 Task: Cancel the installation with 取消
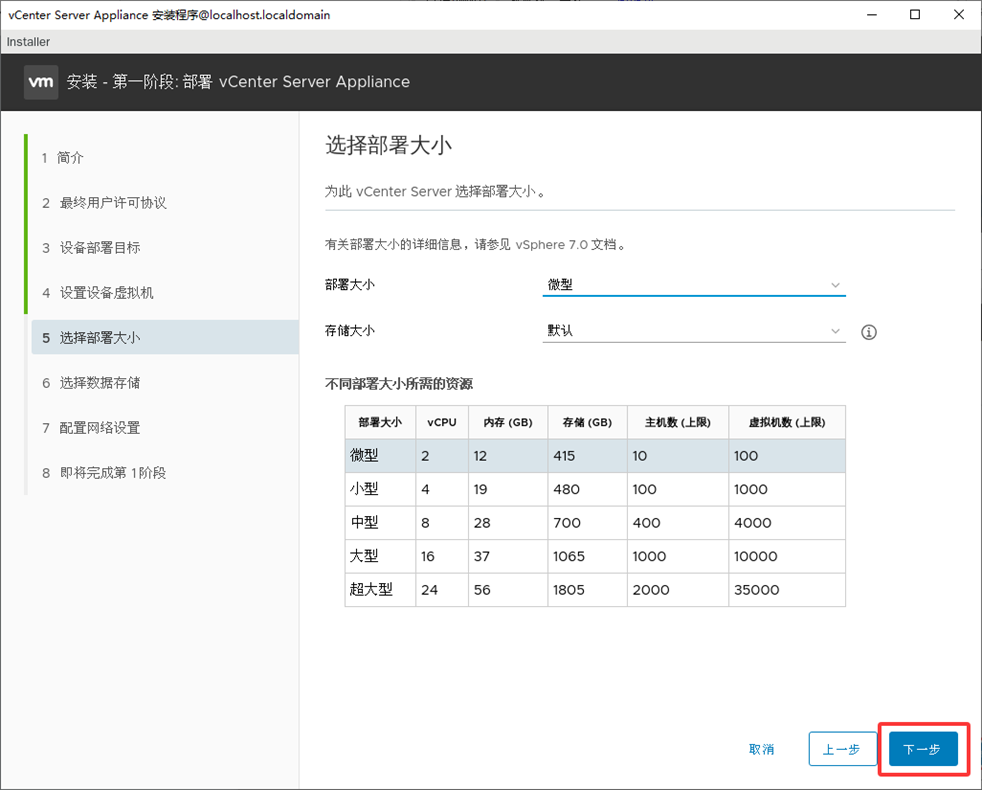tap(761, 749)
